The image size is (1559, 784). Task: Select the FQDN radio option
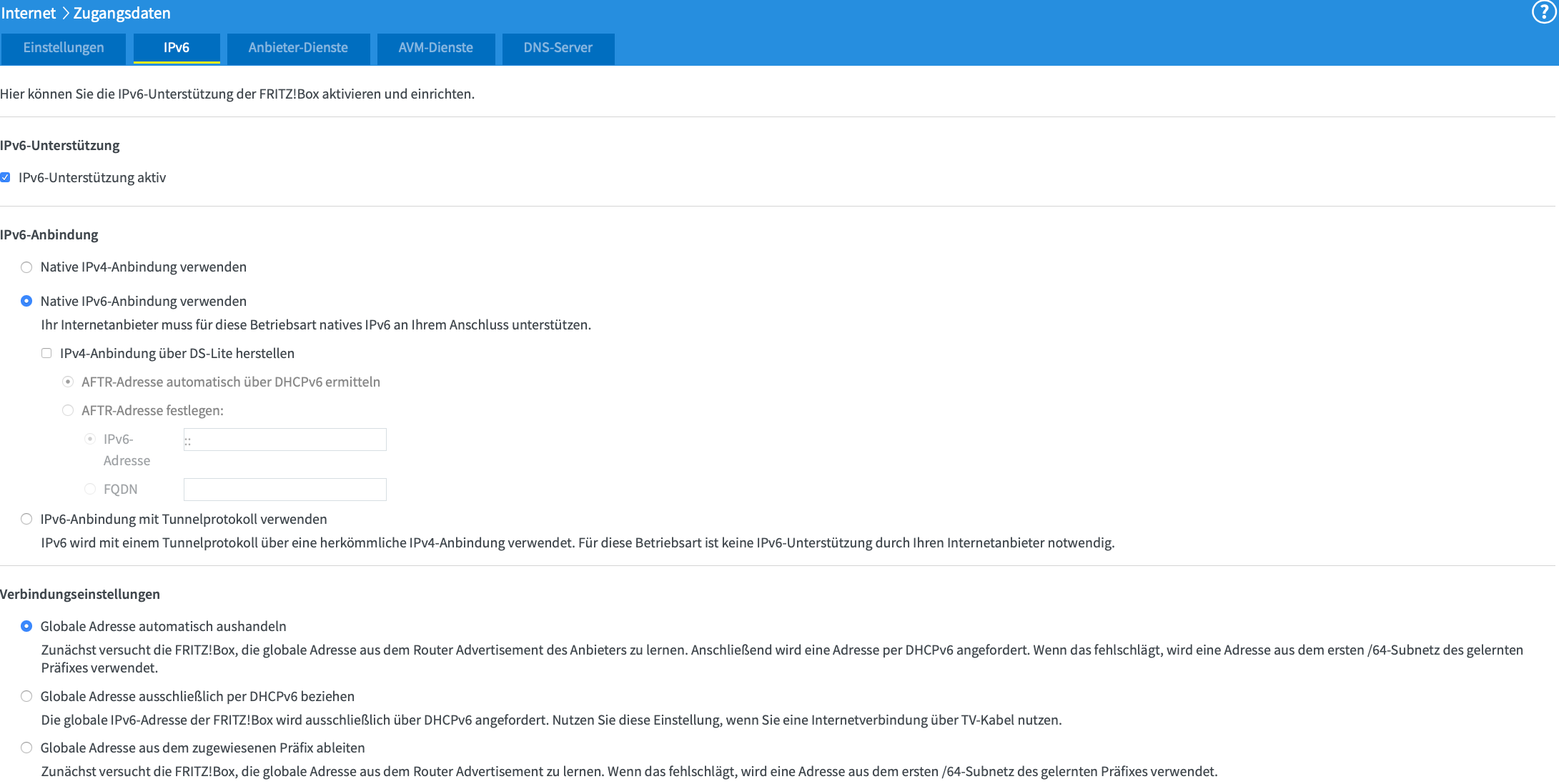click(x=90, y=489)
